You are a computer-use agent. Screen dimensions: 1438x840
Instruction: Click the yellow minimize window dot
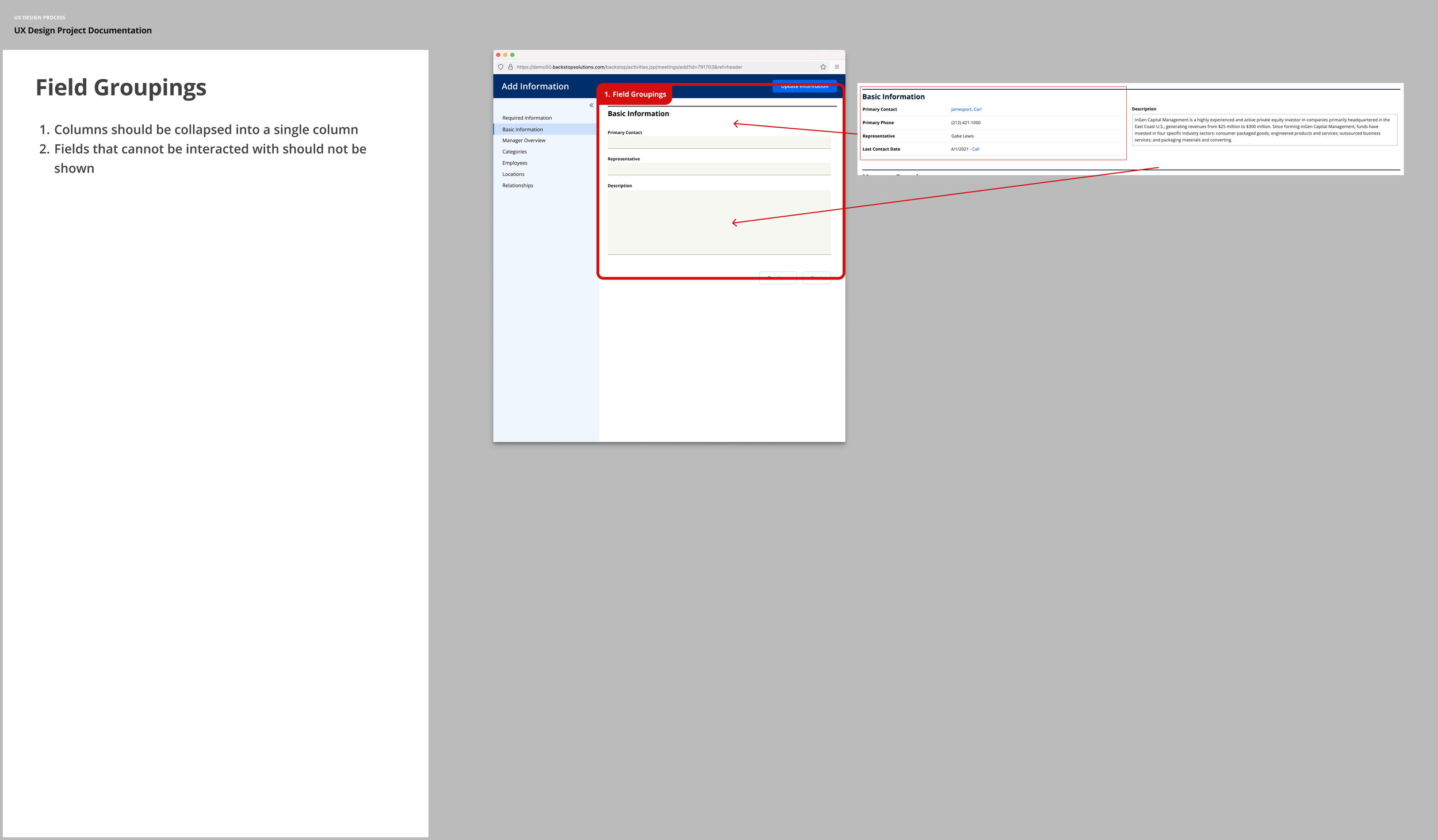coord(505,55)
